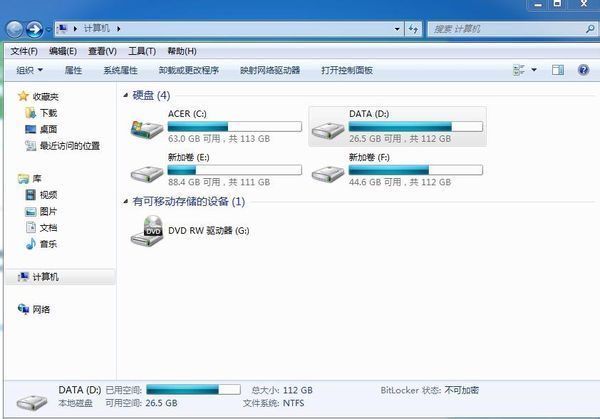Open the 编辑(E) menu
Viewport: 600px width, 419px height.
pyautogui.click(x=63, y=51)
